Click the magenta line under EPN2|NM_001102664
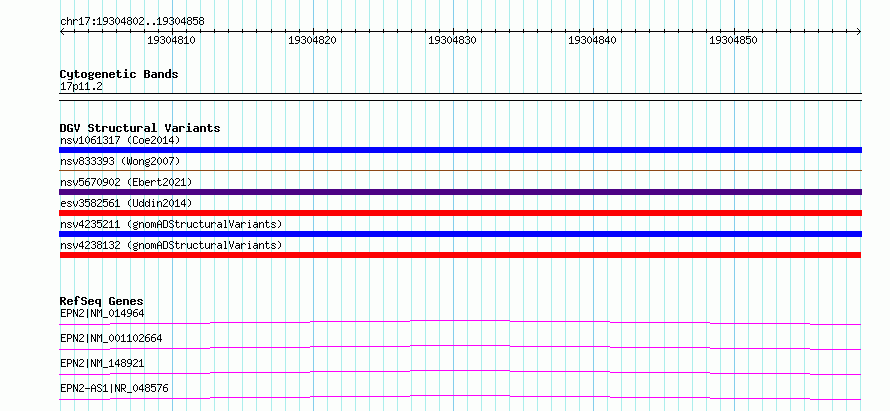The width and height of the screenshot is (890, 411). pyautogui.click(x=460, y=347)
